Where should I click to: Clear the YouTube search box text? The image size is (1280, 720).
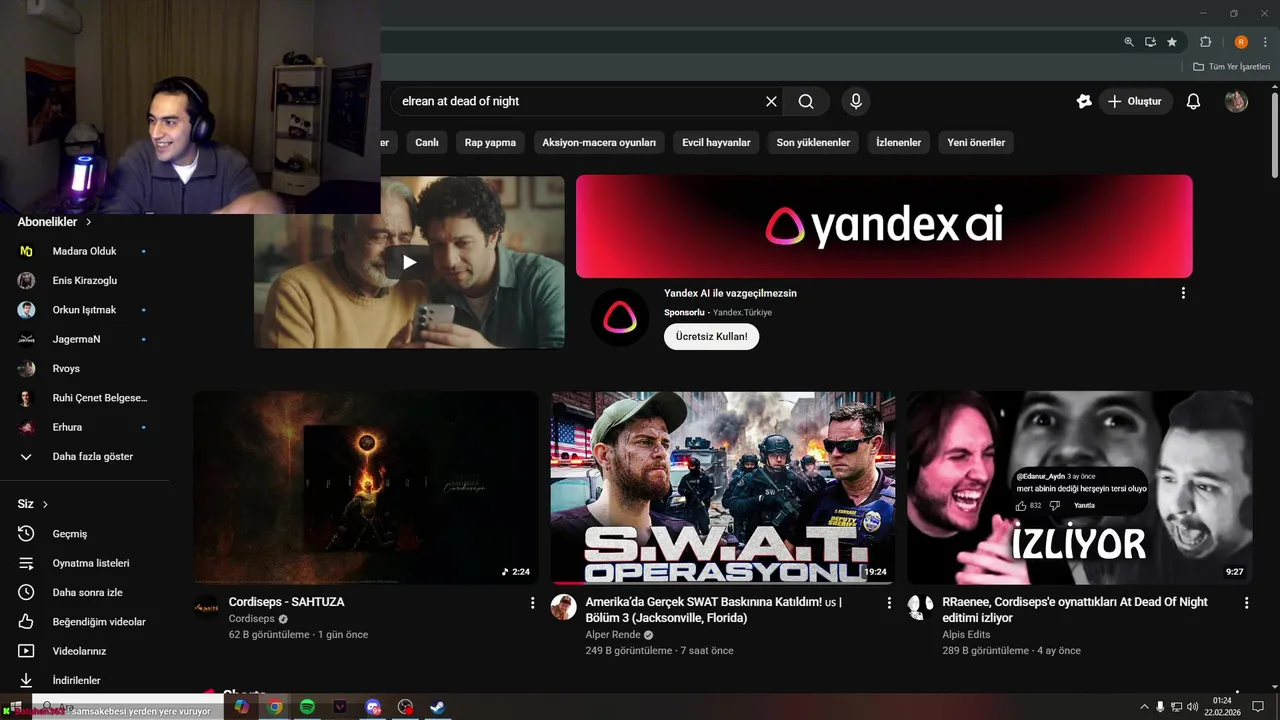click(x=771, y=101)
